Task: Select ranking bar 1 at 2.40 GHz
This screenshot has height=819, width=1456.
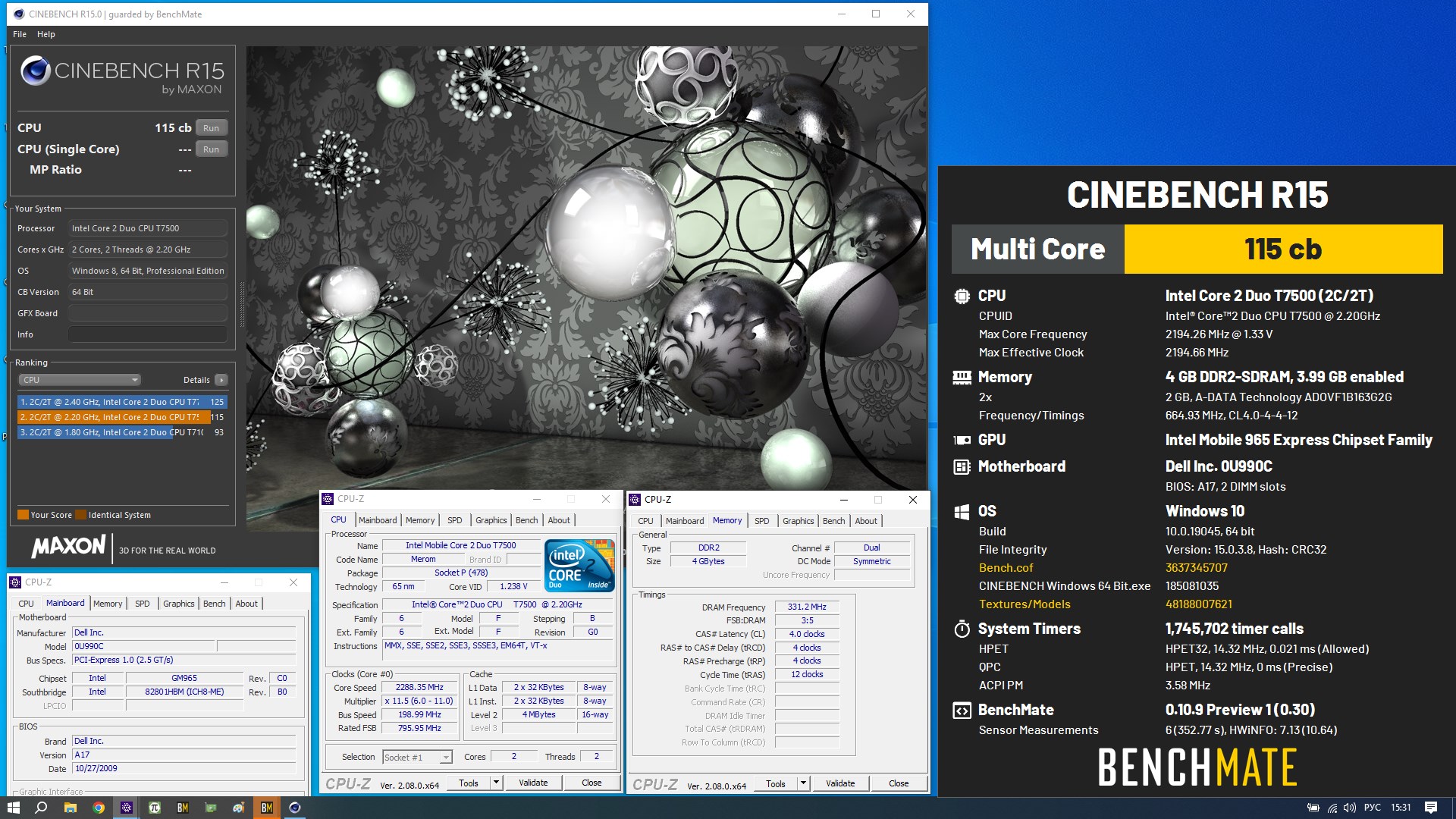Action: [x=122, y=402]
